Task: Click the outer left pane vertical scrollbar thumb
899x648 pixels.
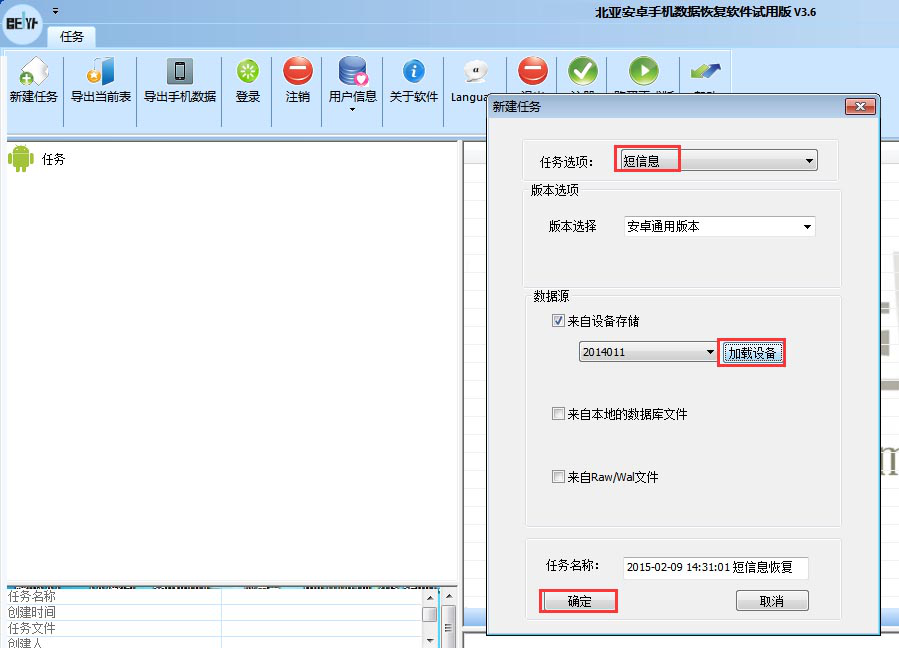Action: coord(449,627)
